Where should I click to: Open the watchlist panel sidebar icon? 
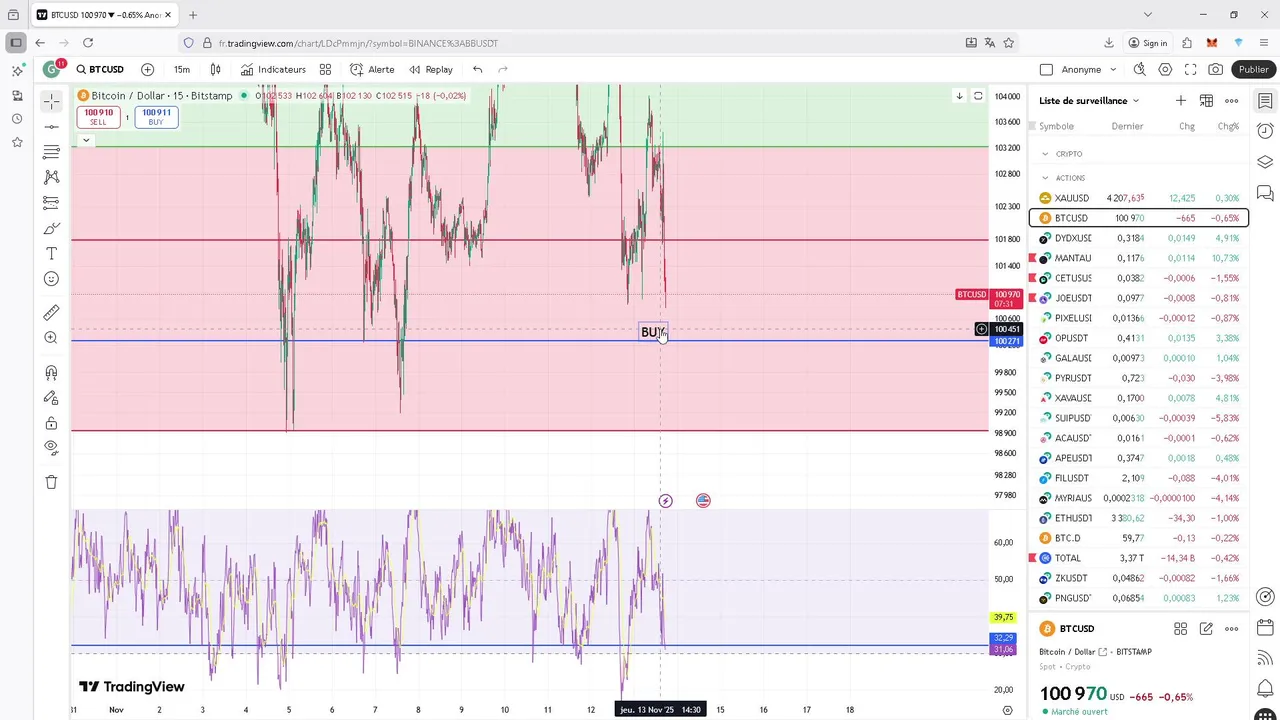click(x=1265, y=101)
